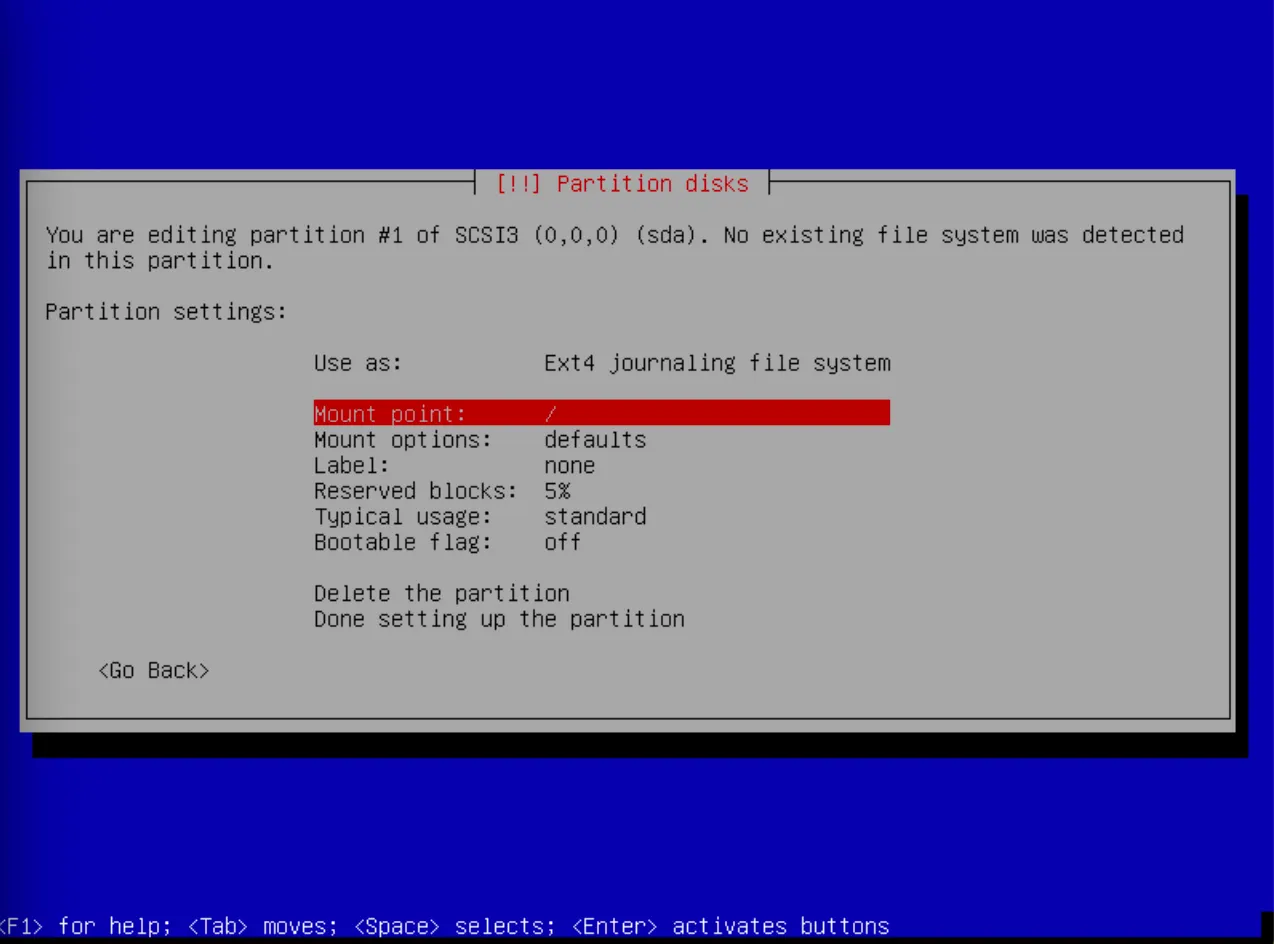Open the highlighted Mount point setting
Viewport: 1274px width, 944px height.
point(602,413)
